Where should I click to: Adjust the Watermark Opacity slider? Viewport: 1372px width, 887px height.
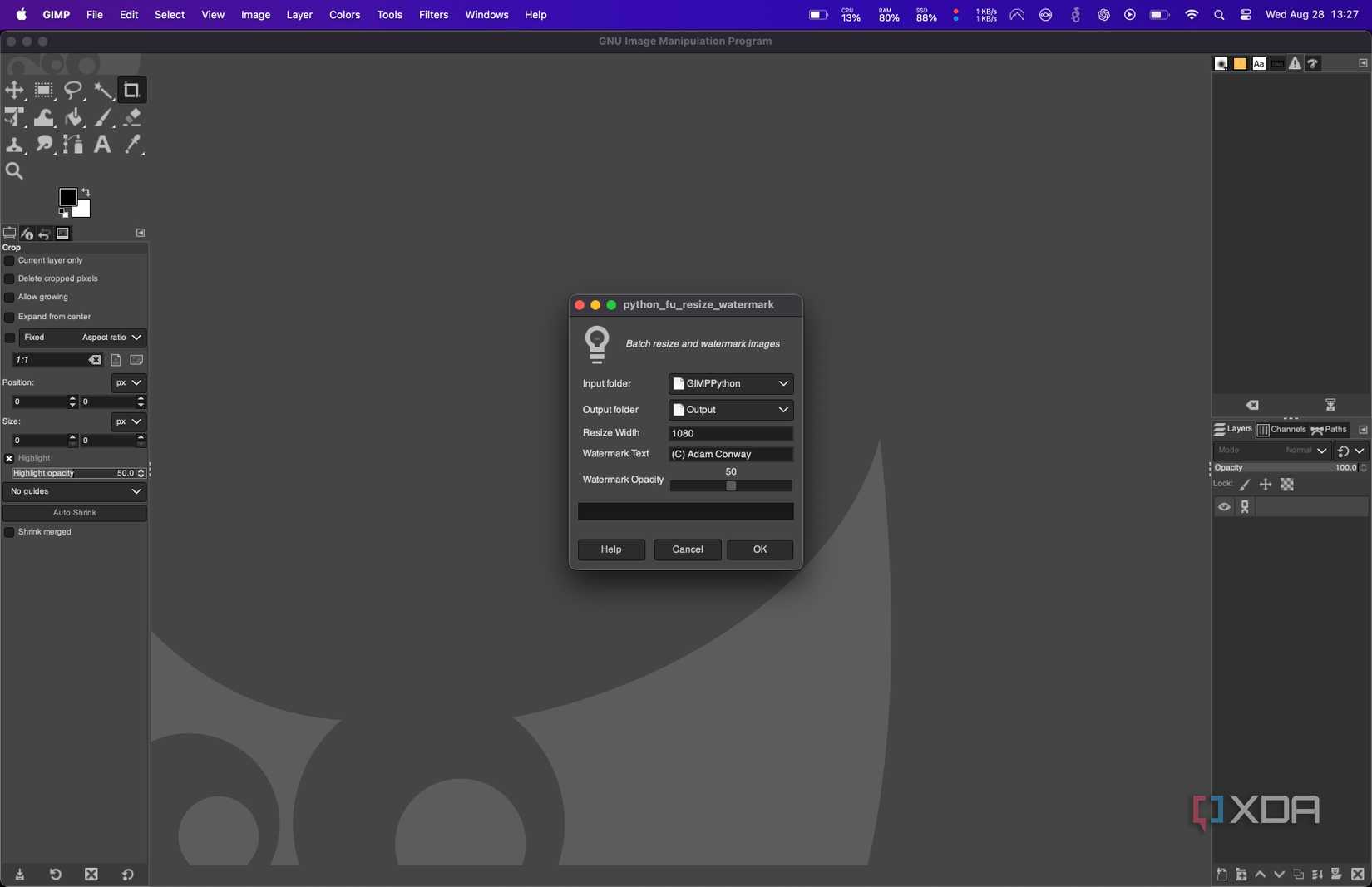(731, 486)
